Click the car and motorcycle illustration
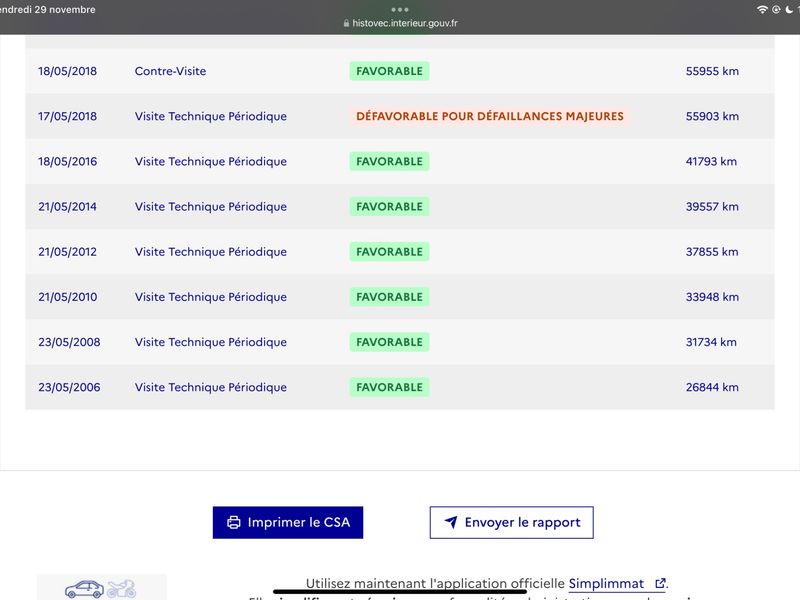800x600 pixels. [101, 589]
